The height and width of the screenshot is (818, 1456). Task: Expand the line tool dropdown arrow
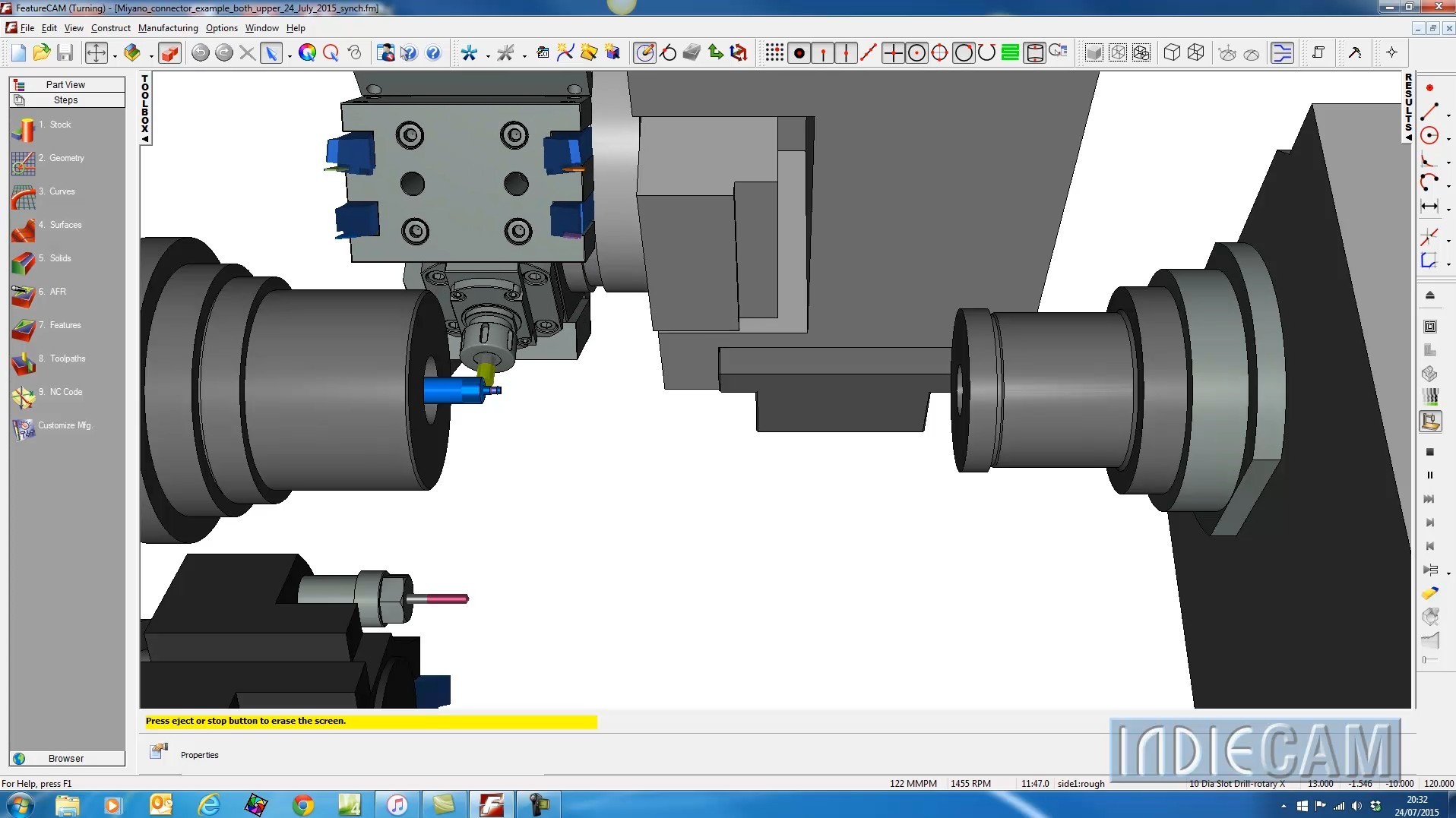tap(1448, 115)
